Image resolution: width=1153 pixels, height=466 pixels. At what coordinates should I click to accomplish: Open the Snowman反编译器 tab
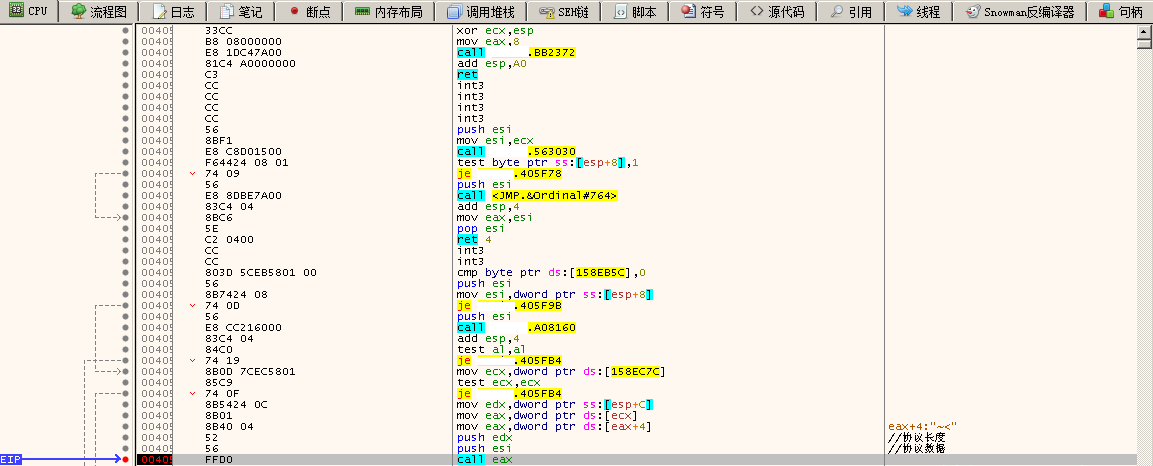(1019, 12)
